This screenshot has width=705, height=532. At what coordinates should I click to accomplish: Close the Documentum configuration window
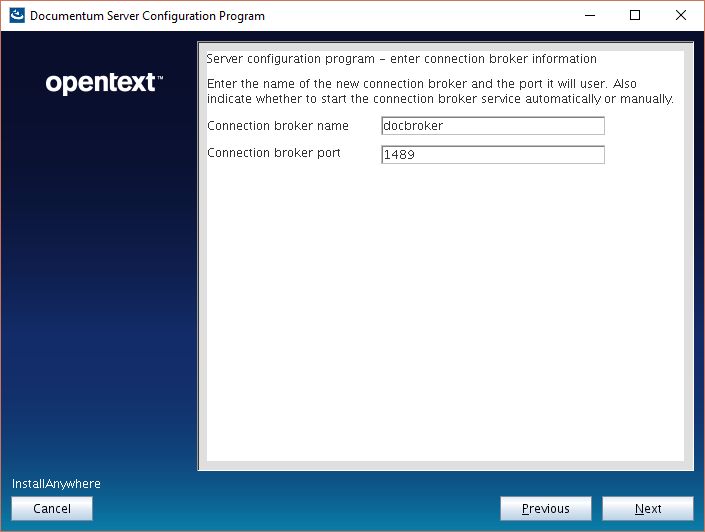coord(681,15)
